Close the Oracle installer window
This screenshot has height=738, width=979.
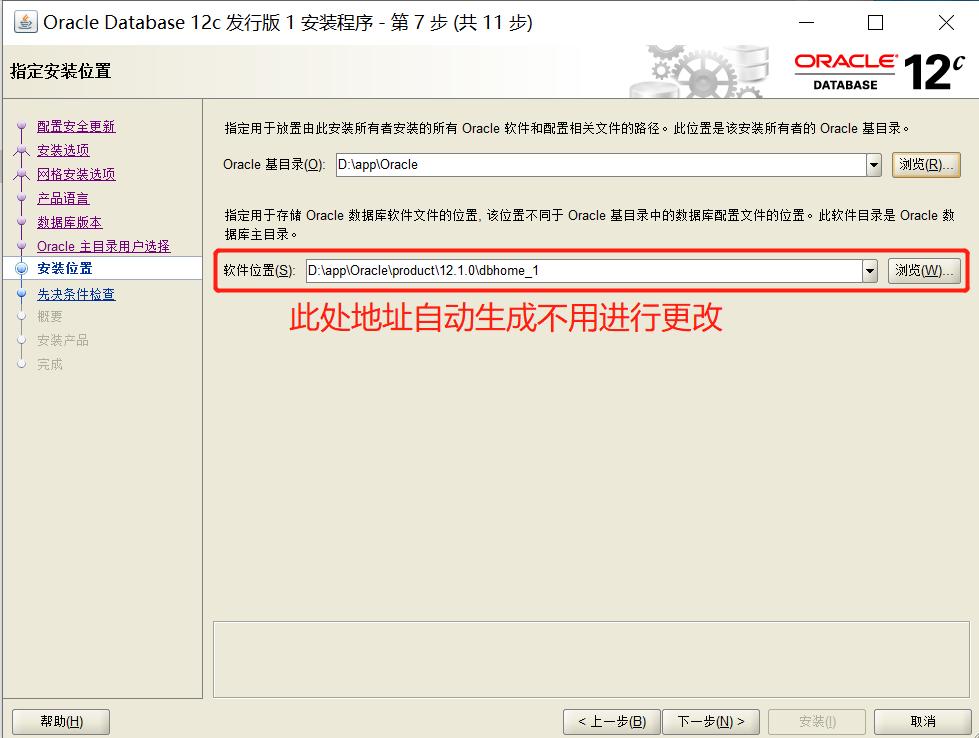pos(946,22)
